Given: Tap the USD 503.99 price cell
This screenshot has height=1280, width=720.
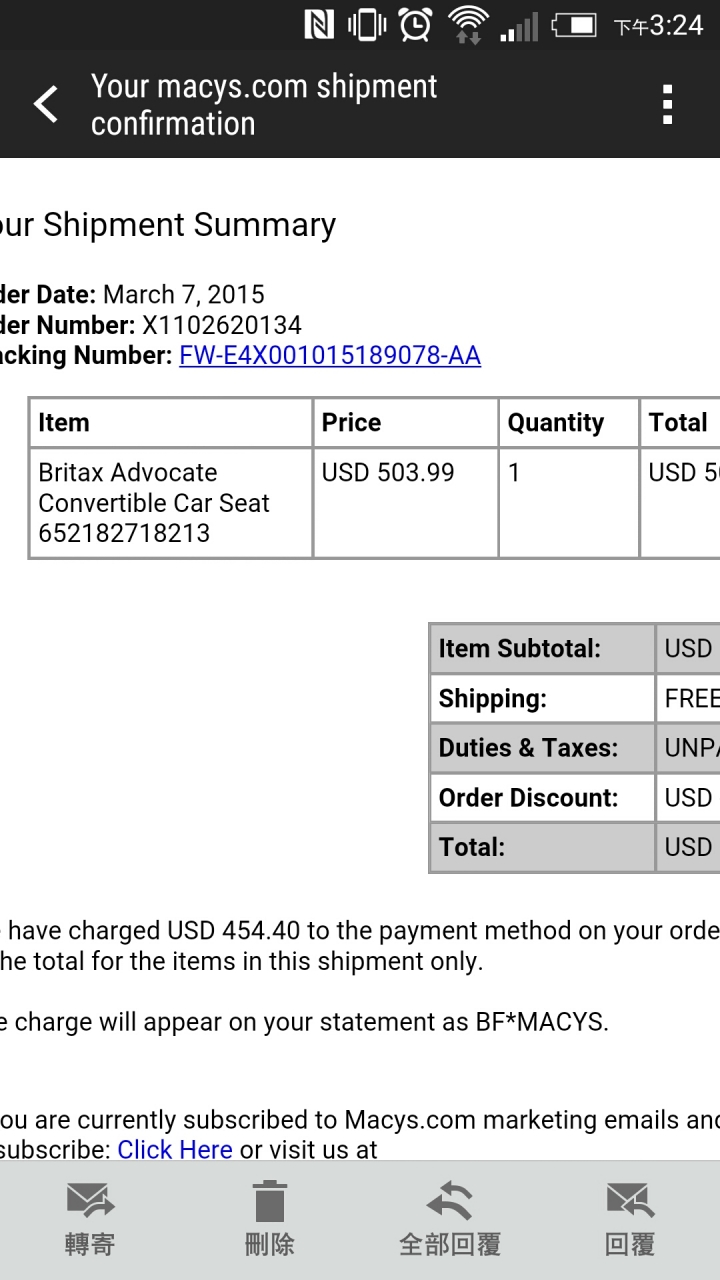Looking at the screenshot, I should coord(406,502).
